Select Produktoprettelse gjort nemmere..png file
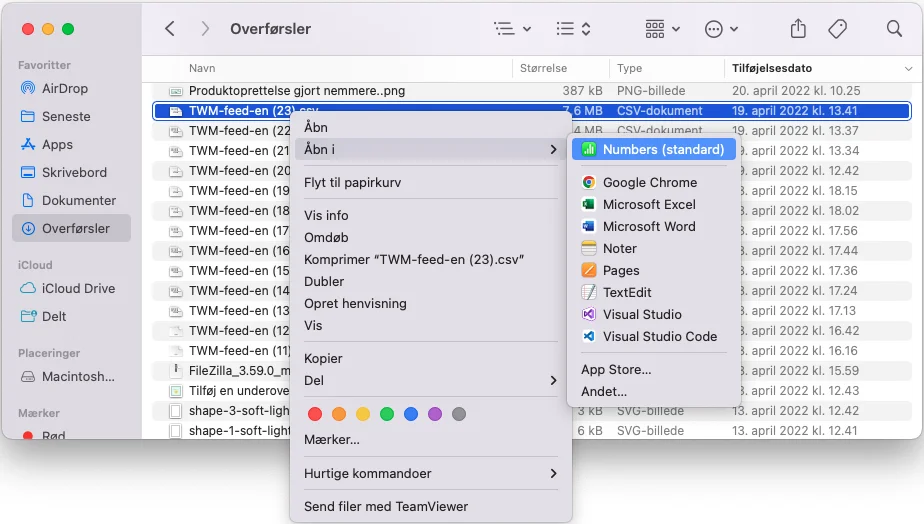This screenshot has width=924, height=524. pos(532,91)
